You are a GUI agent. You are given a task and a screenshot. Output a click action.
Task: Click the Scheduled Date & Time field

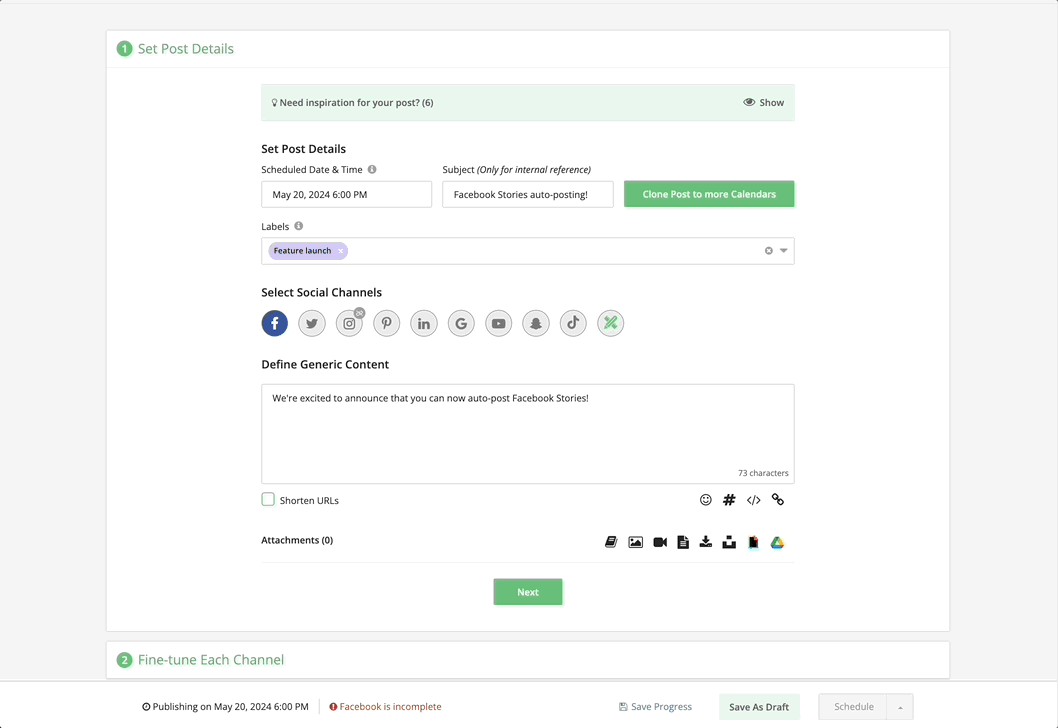(346, 194)
